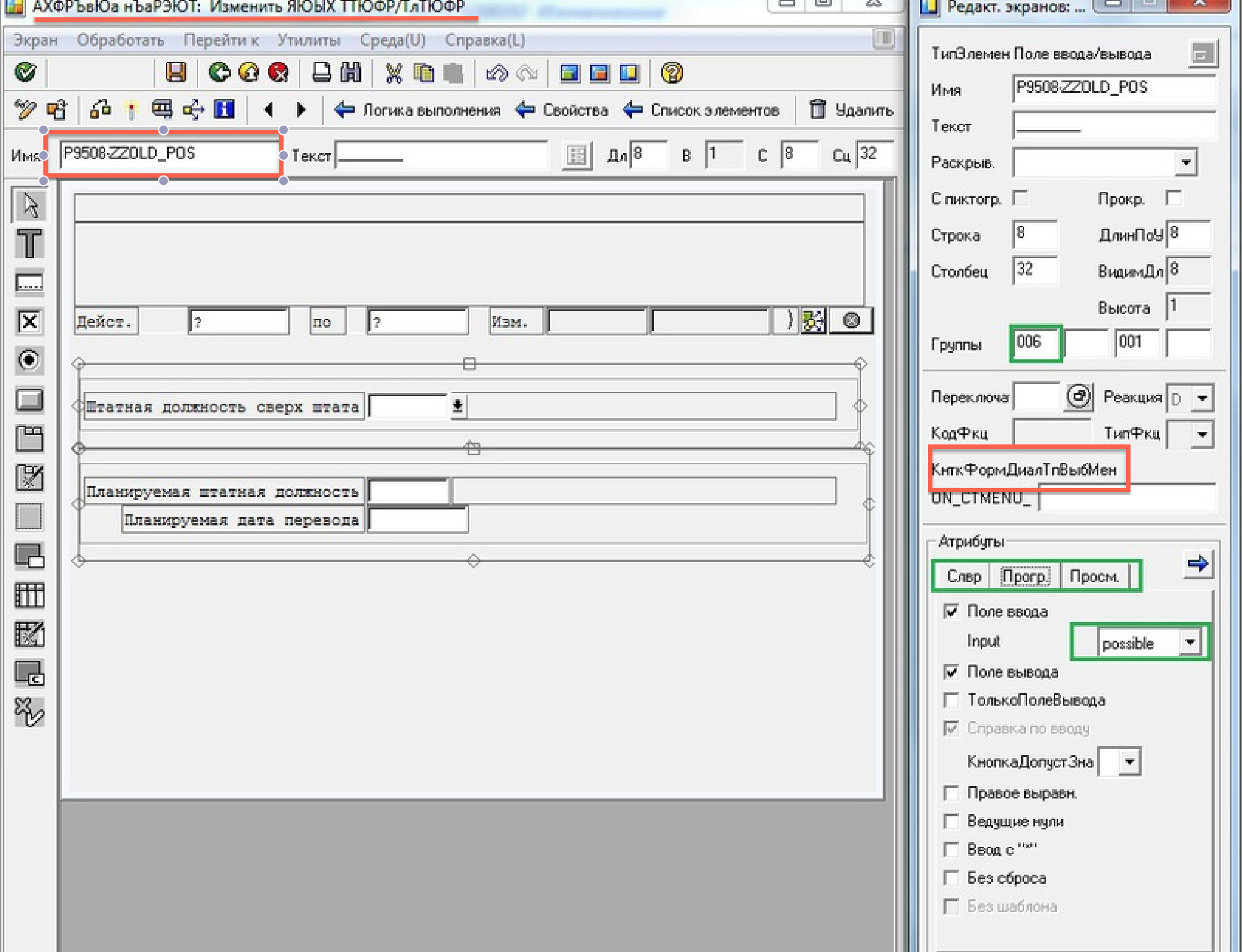The image size is (1242, 952).
Task: Switch to the 'Прогр.' attributes tab
Action: point(1025,576)
